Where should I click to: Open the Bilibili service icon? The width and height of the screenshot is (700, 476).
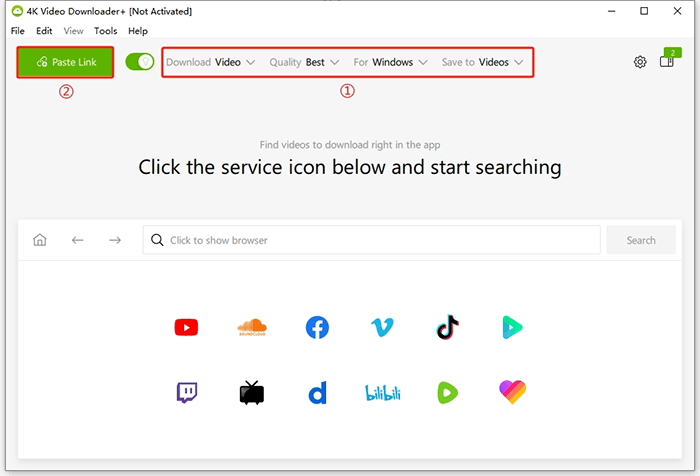(383, 393)
